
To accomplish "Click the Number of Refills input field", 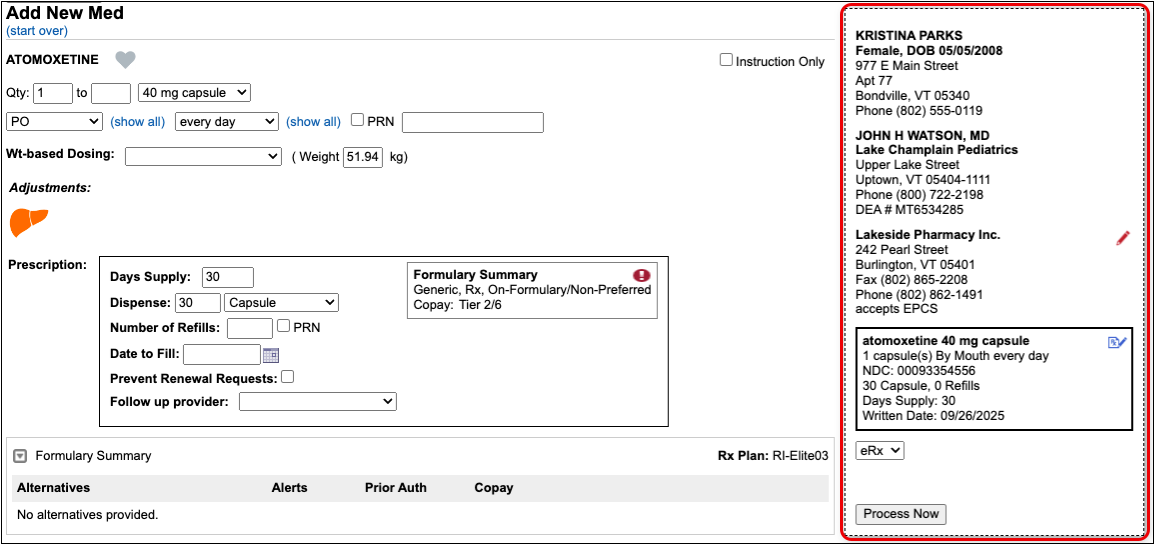I will tap(249, 328).
